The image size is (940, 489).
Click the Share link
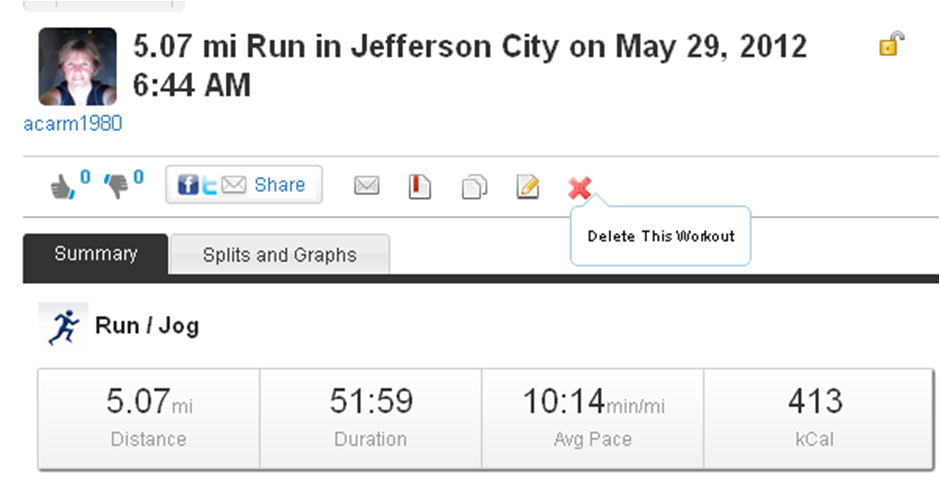[279, 185]
